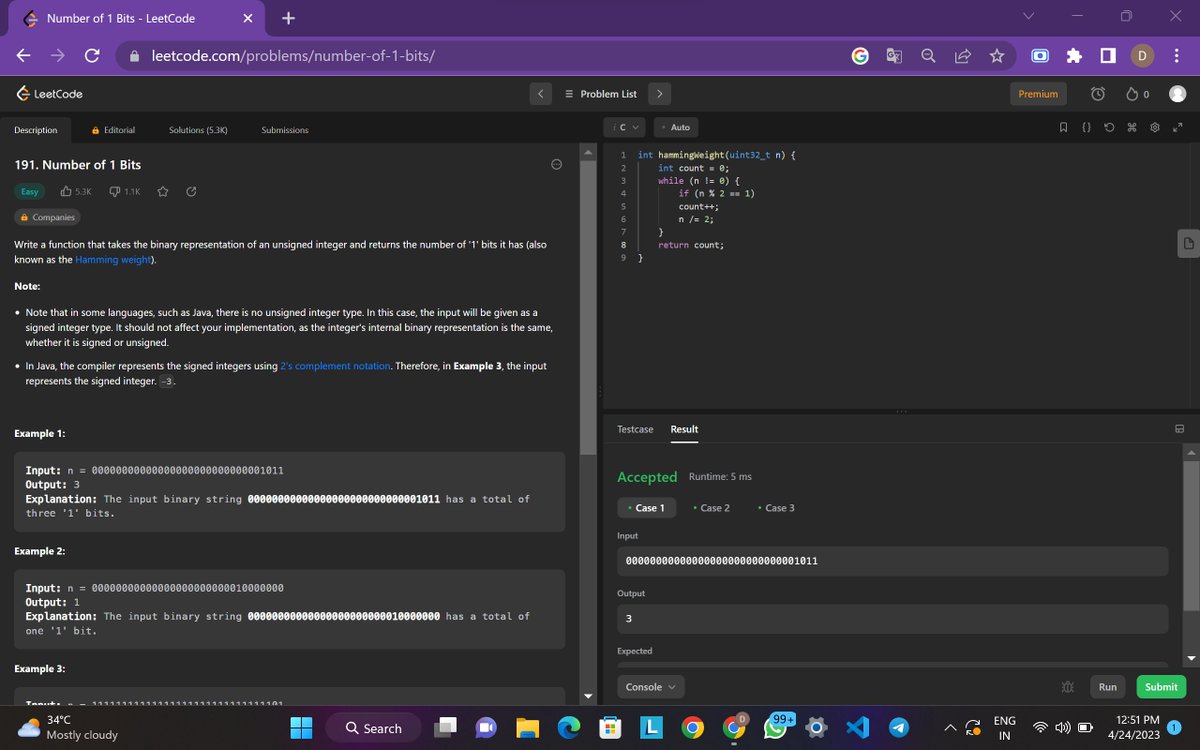Open Chrome extensions puzzle icon
This screenshot has height=750, width=1200.
1076,57
